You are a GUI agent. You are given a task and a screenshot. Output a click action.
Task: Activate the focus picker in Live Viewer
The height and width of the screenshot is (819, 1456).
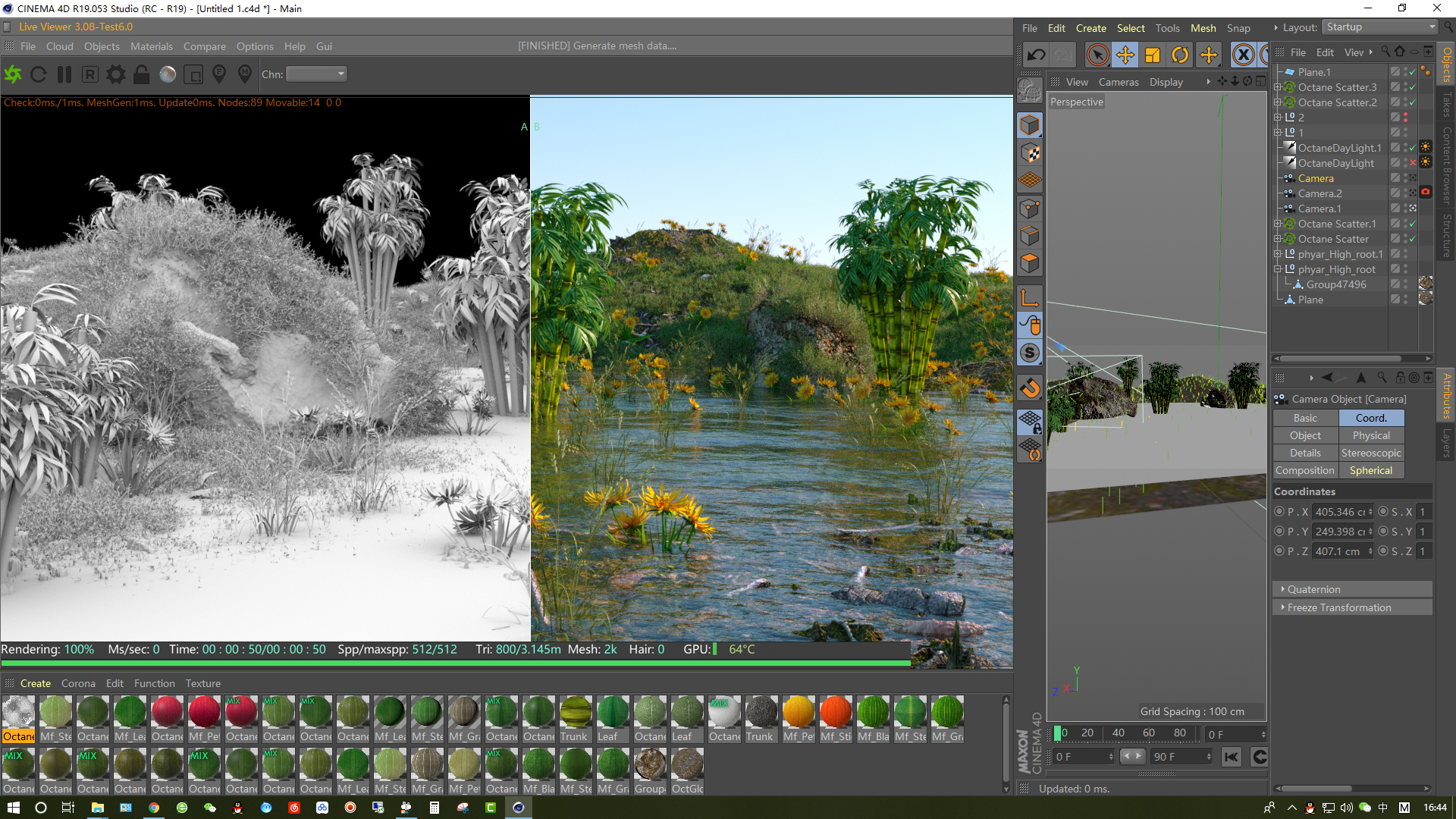tap(219, 74)
